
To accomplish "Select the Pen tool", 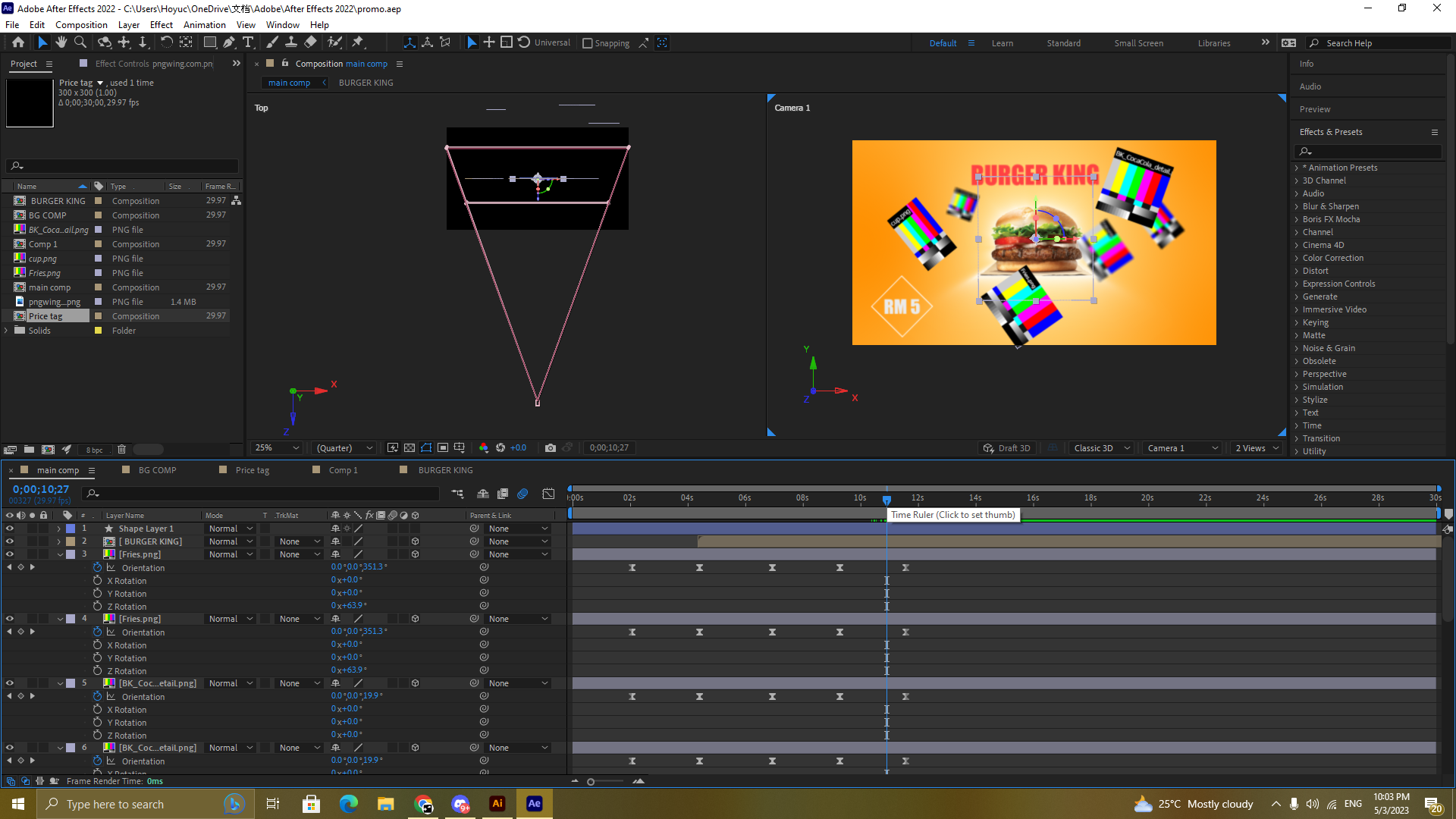I will [229, 42].
